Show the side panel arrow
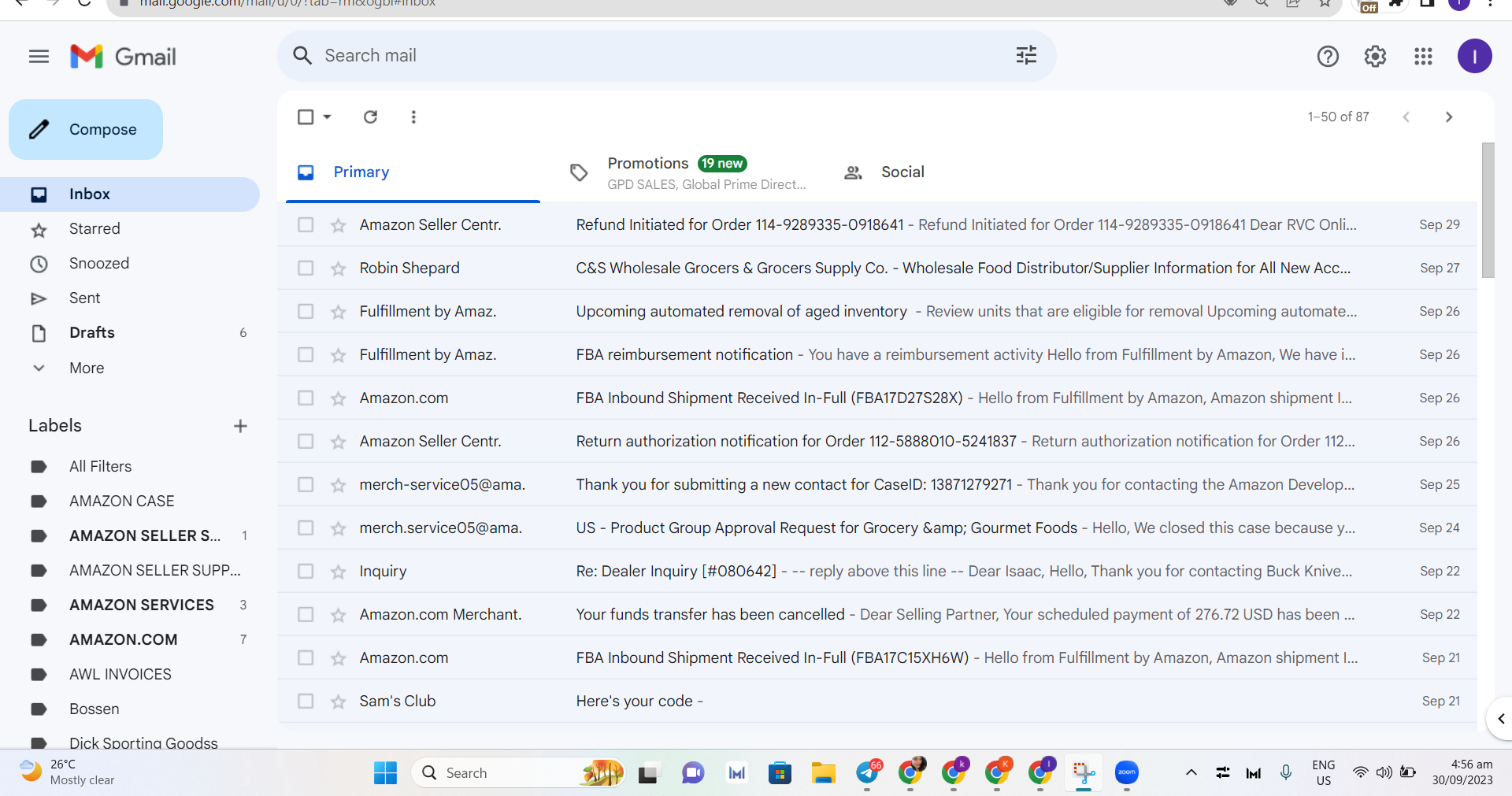The height and width of the screenshot is (796, 1512). pos(1500,719)
